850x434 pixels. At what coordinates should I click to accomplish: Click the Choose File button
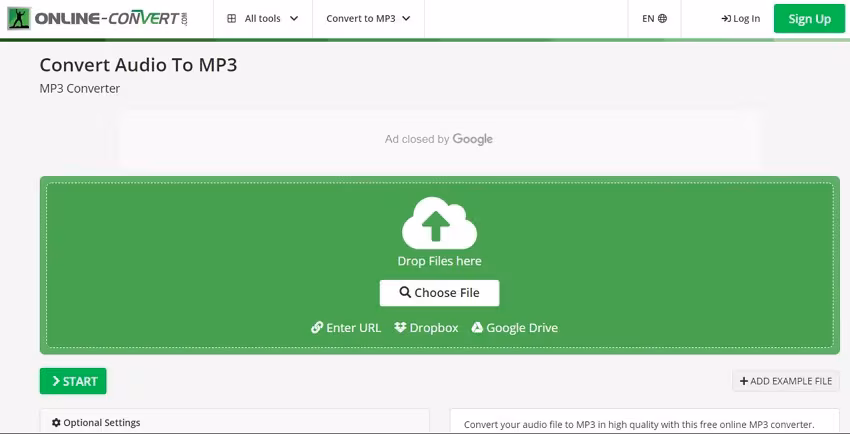pyautogui.click(x=439, y=293)
